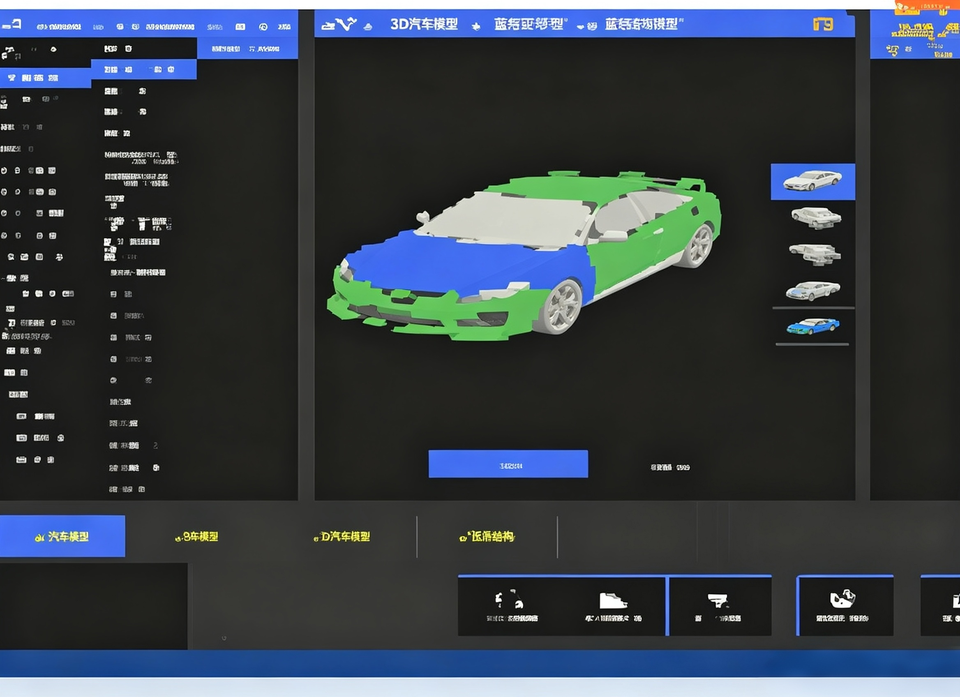Open the 8车模型 bottom tab
This screenshot has height=697, width=960.
pyautogui.click(x=197, y=537)
